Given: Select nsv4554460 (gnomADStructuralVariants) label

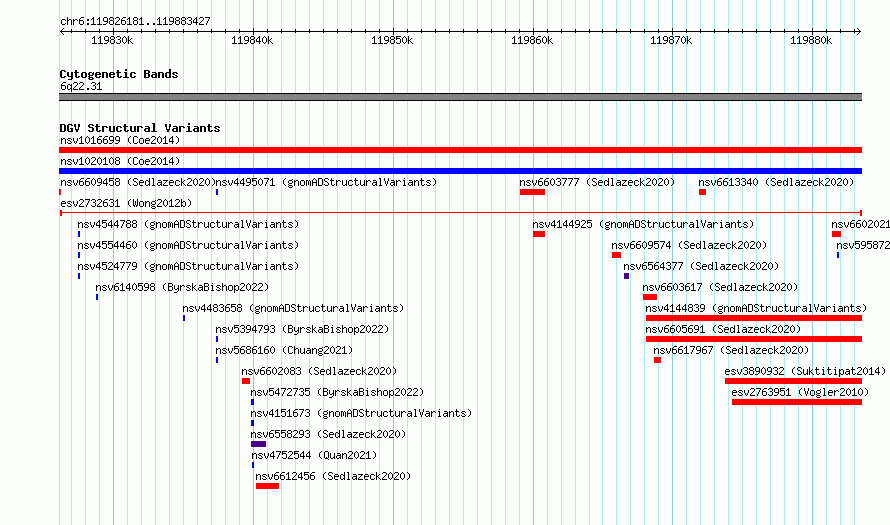Looking at the screenshot, I should pyautogui.click(x=188, y=245).
